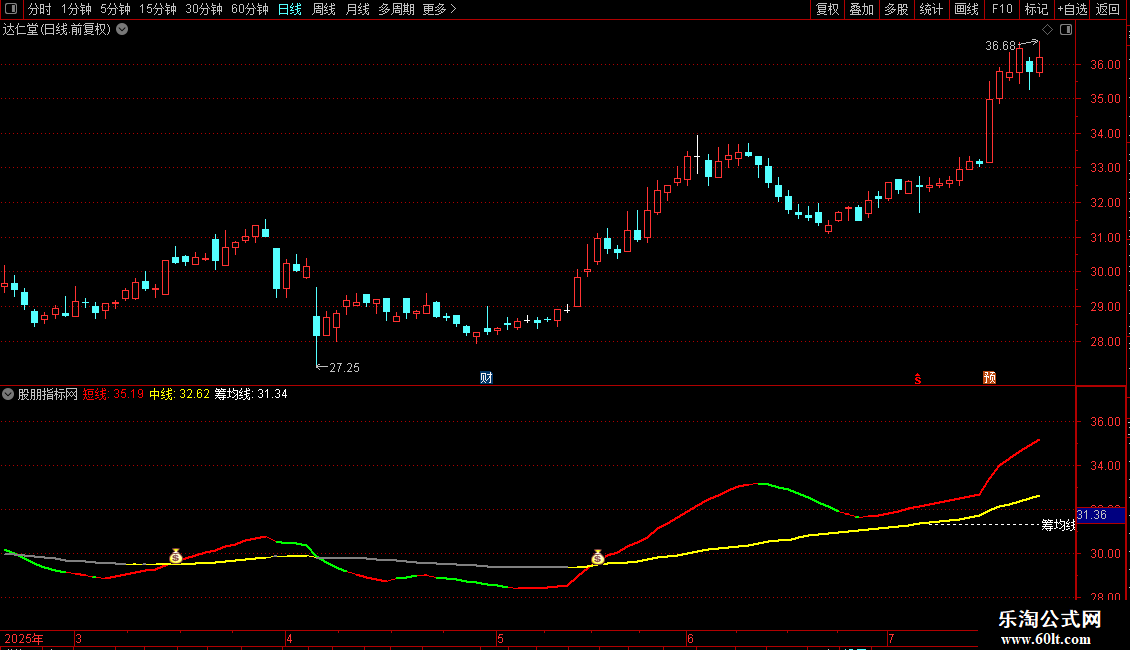This screenshot has height=650, width=1130.
Task: Click the 返回 back button
Action: [1108, 9]
